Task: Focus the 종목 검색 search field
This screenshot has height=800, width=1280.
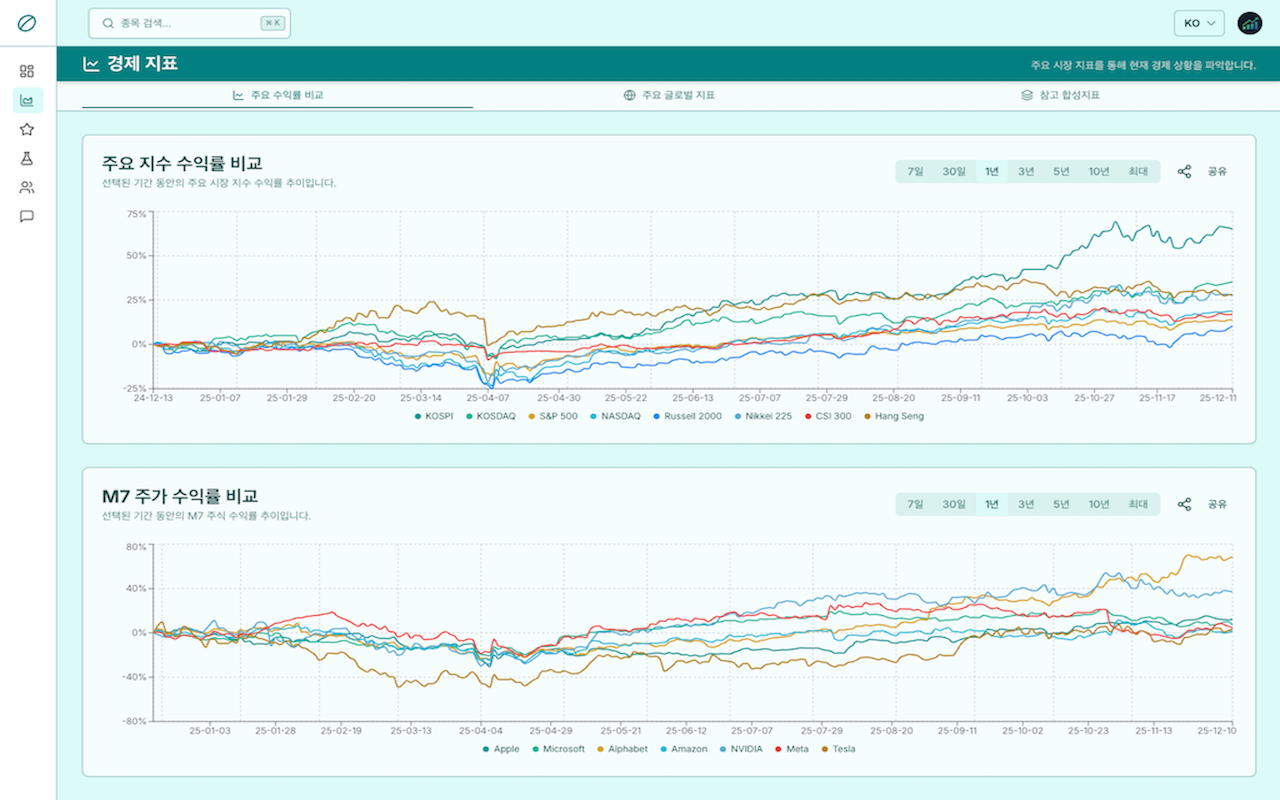Action: [x=189, y=23]
